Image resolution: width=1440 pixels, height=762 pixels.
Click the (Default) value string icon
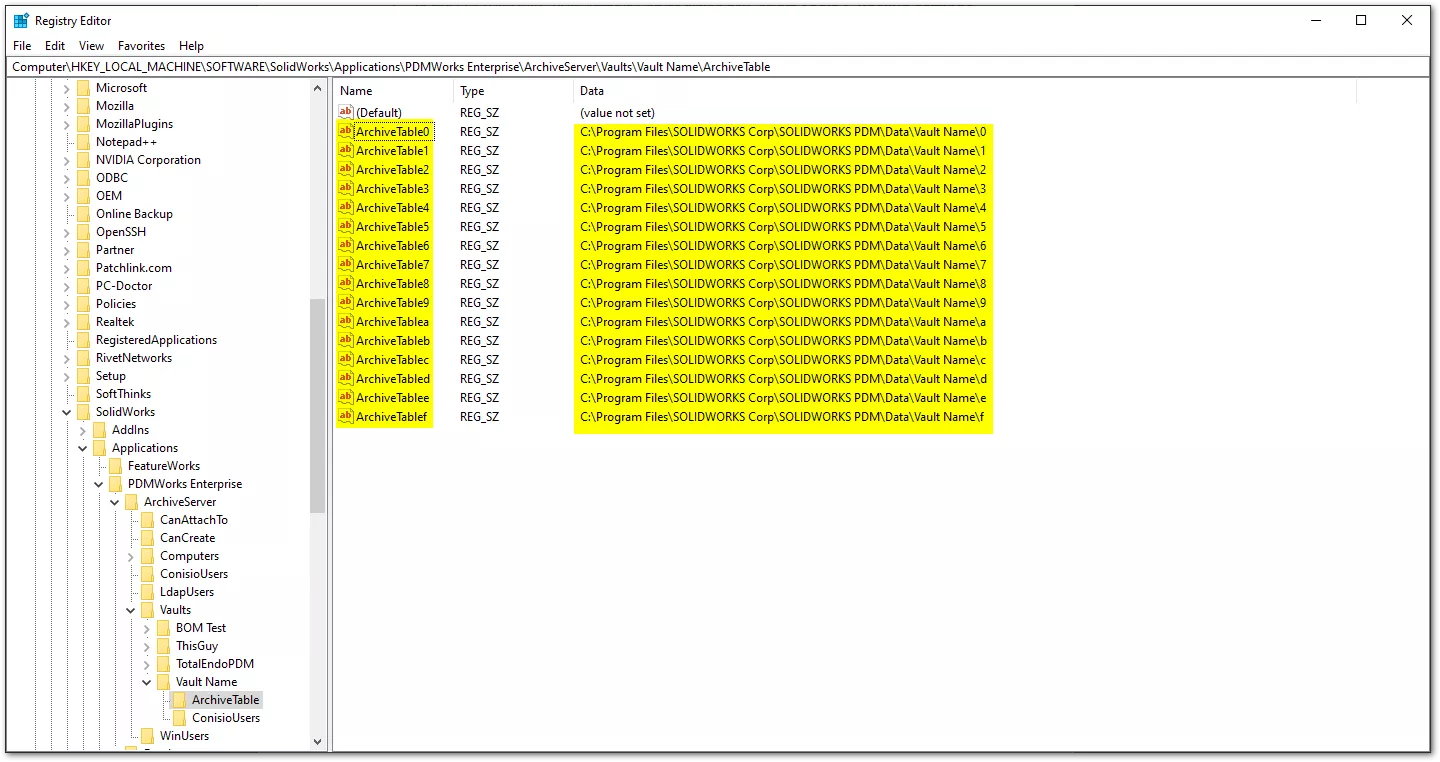pyautogui.click(x=346, y=112)
